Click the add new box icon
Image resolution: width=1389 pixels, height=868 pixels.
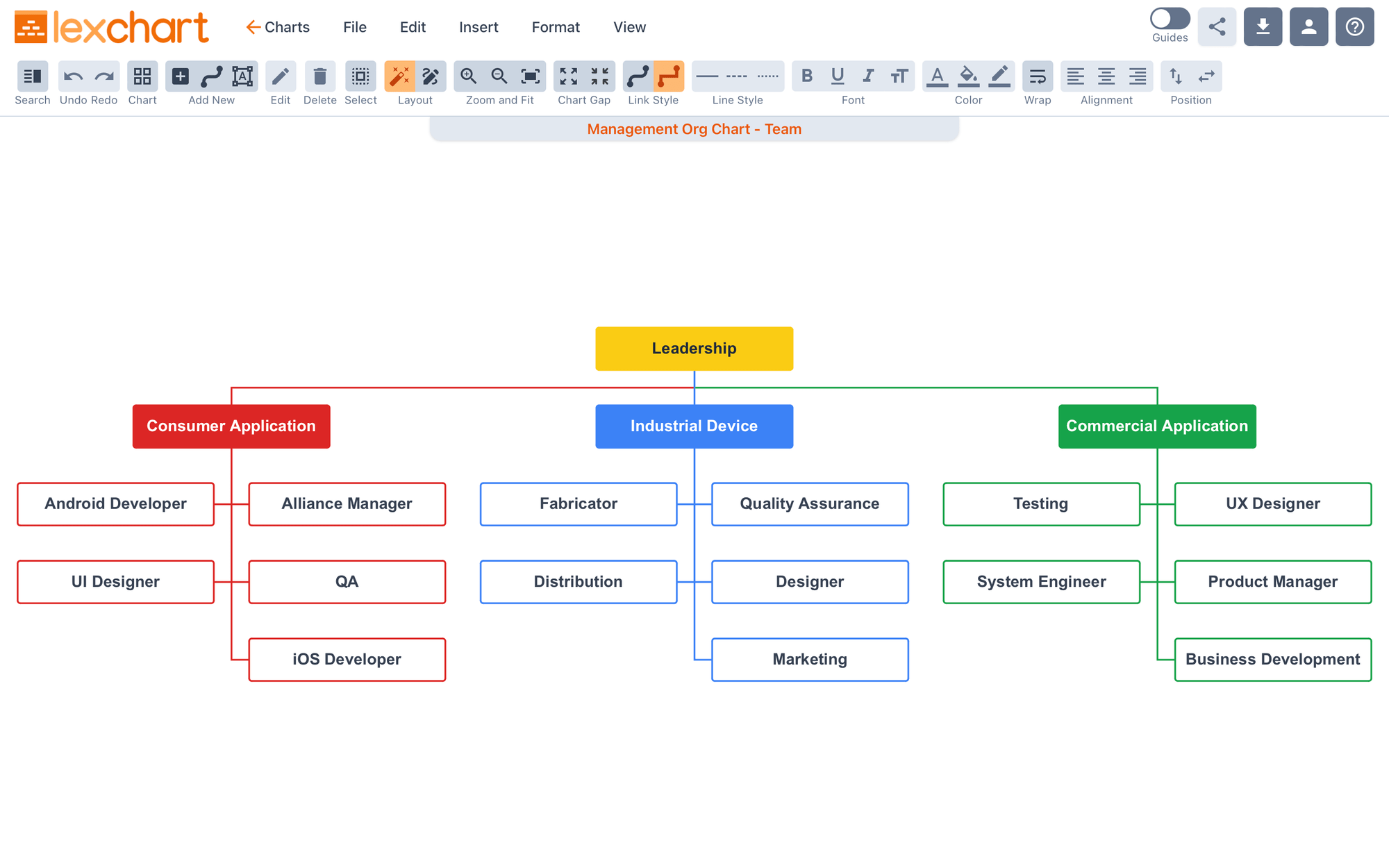[x=181, y=76]
